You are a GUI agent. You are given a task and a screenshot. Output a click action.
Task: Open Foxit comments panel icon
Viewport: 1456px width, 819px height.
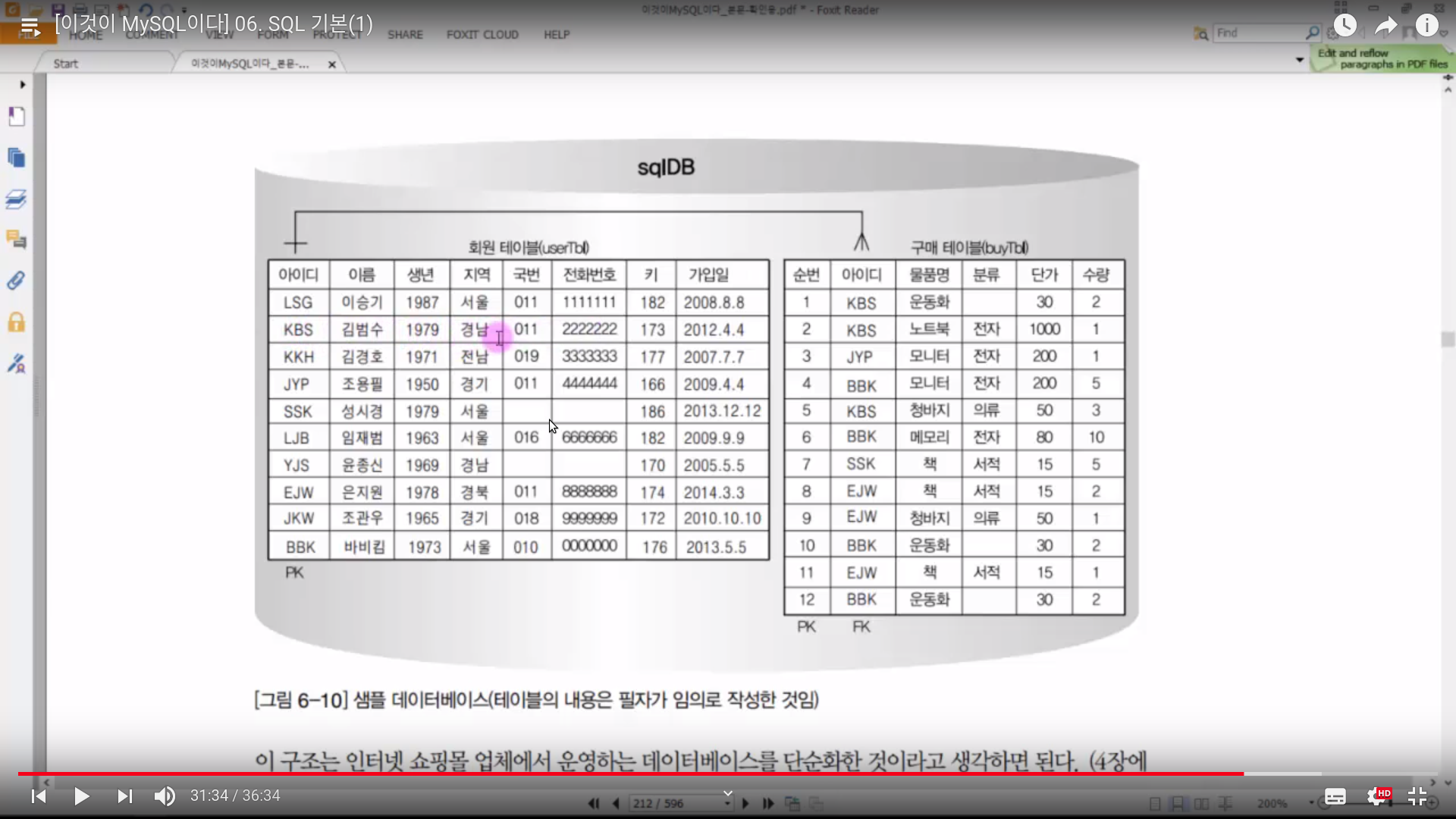tap(17, 240)
